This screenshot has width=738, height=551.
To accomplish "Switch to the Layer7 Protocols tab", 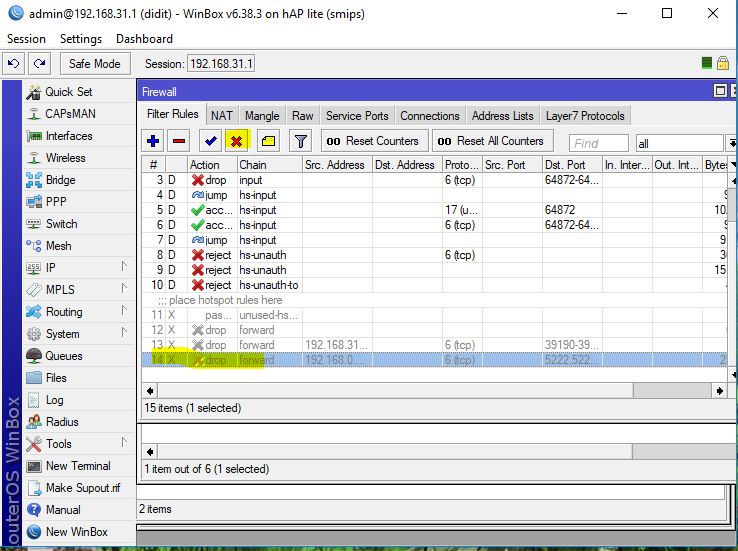I will (x=585, y=116).
